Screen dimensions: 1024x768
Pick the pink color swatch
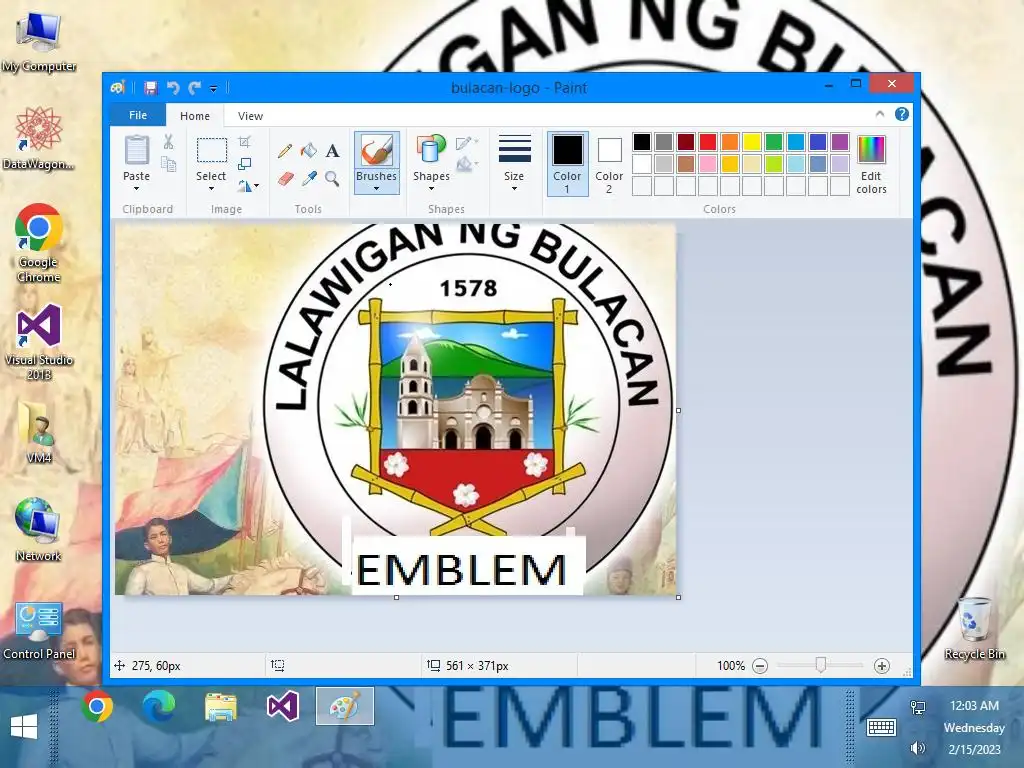coord(708,164)
